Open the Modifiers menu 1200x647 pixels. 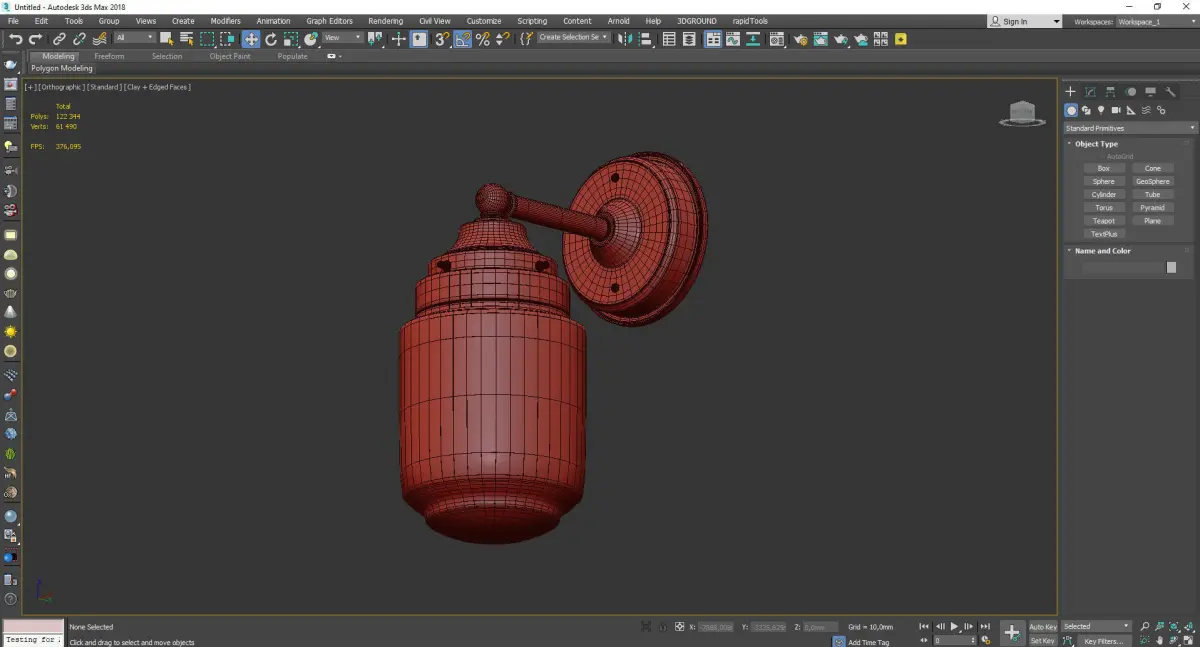click(x=225, y=21)
